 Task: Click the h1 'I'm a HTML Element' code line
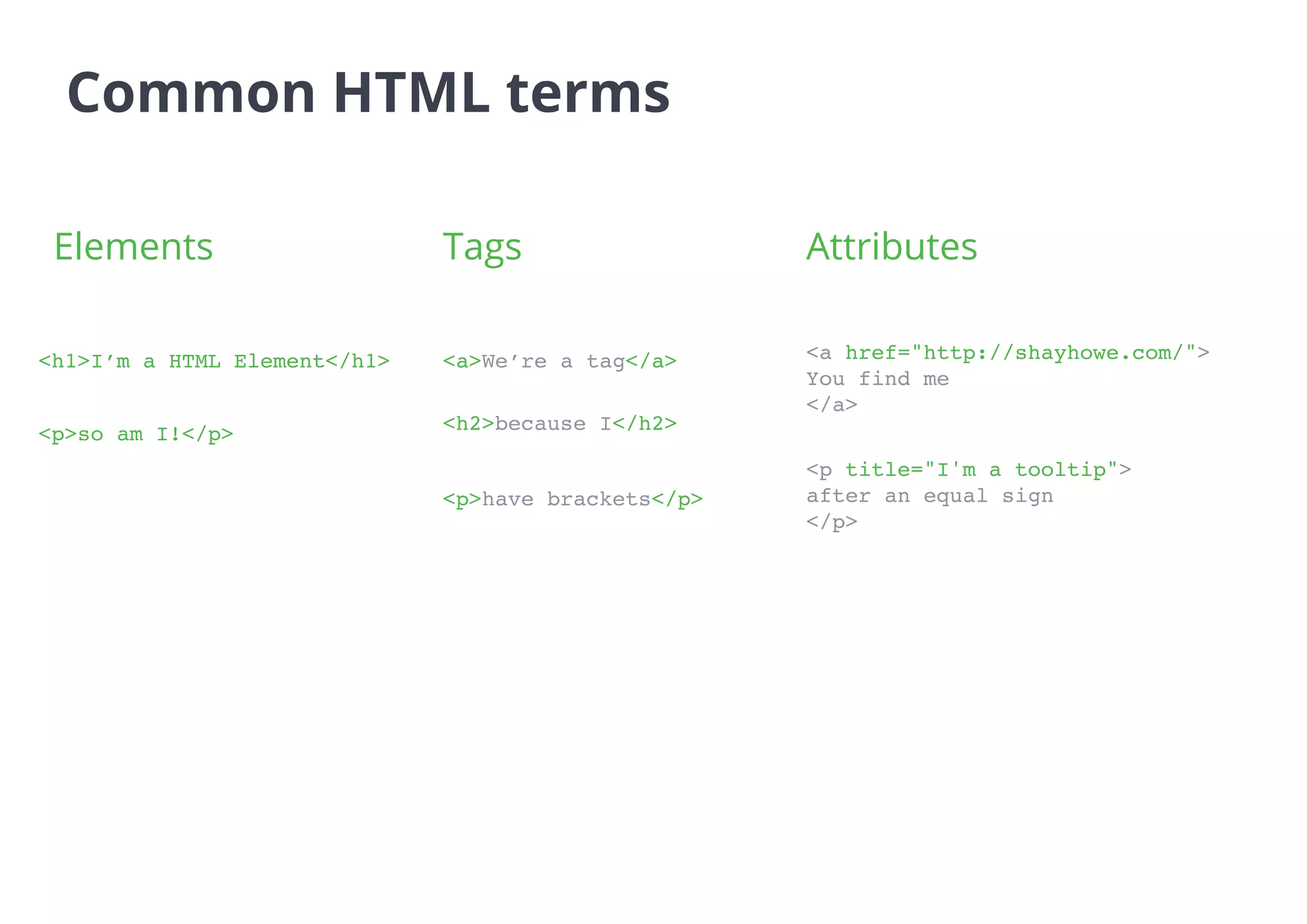(x=214, y=362)
